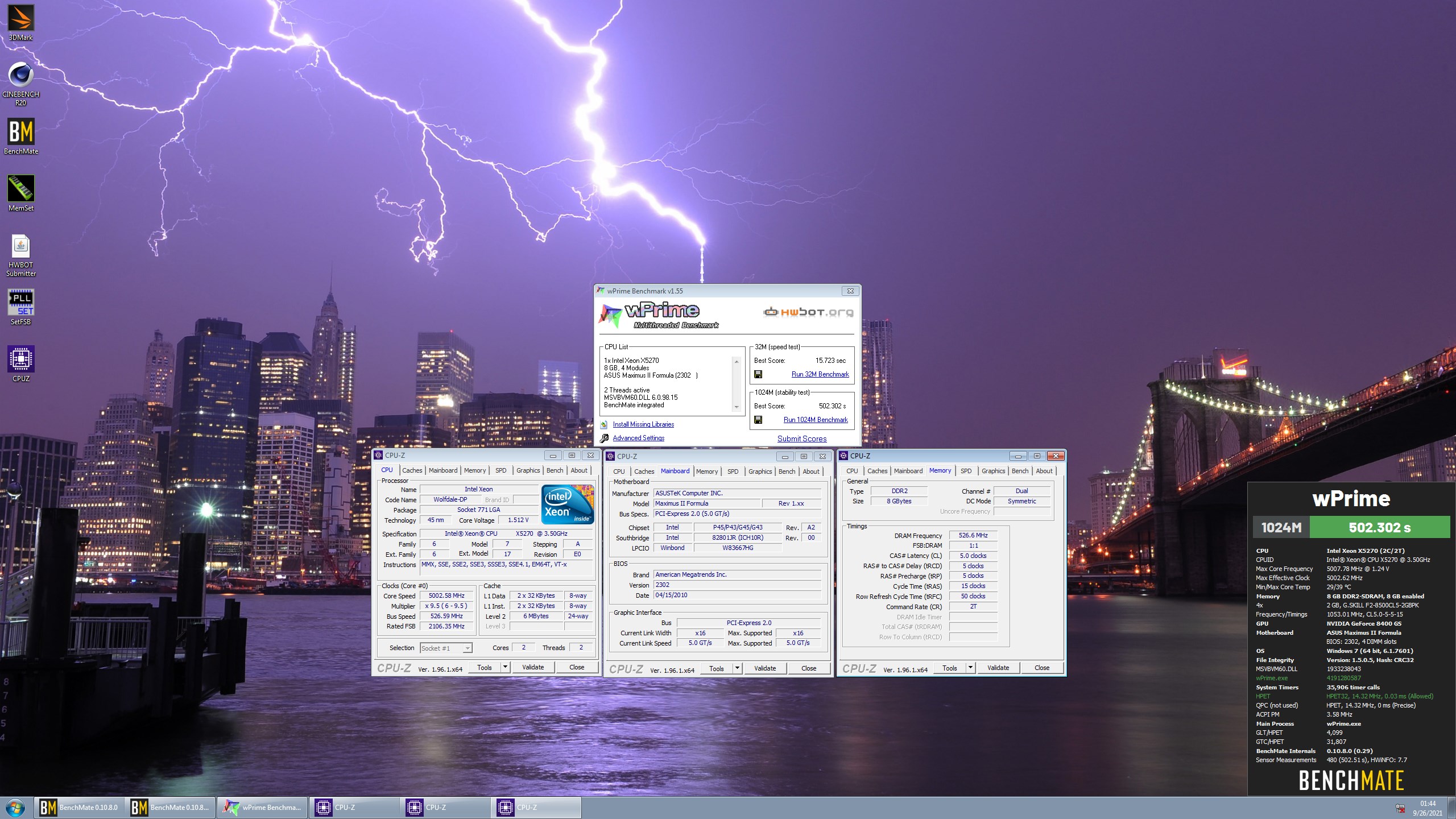Screen dimensions: 1456x819
Task: Click the system tray notification icon
Action: (x=1400, y=808)
